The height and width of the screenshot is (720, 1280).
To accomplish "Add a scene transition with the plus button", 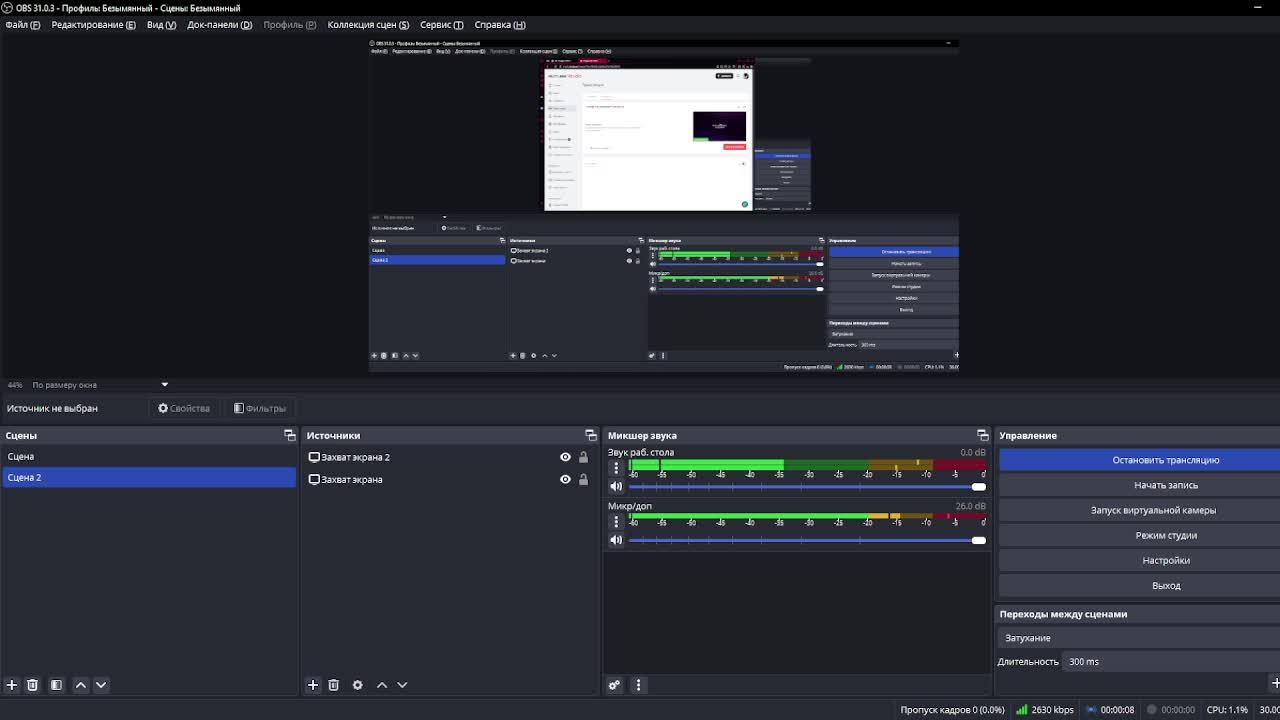I will 1275,683.
